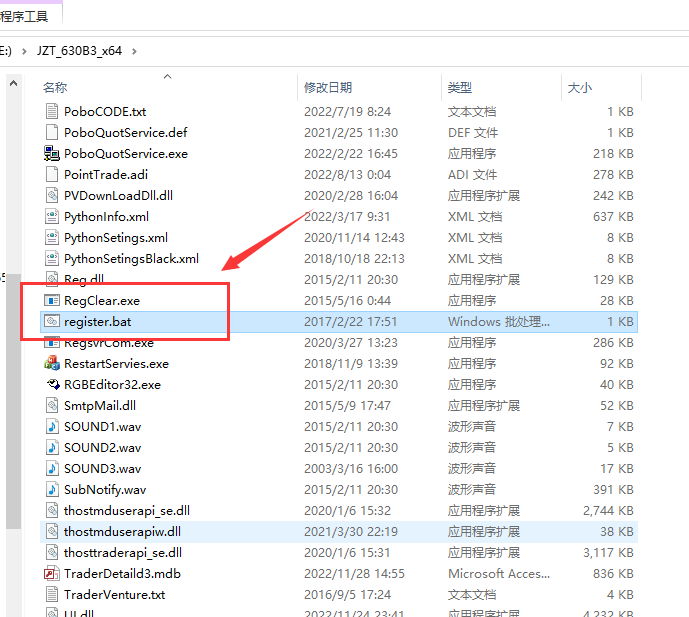
Task: Click the RGBEditor32.exe application icon
Action: point(53,385)
